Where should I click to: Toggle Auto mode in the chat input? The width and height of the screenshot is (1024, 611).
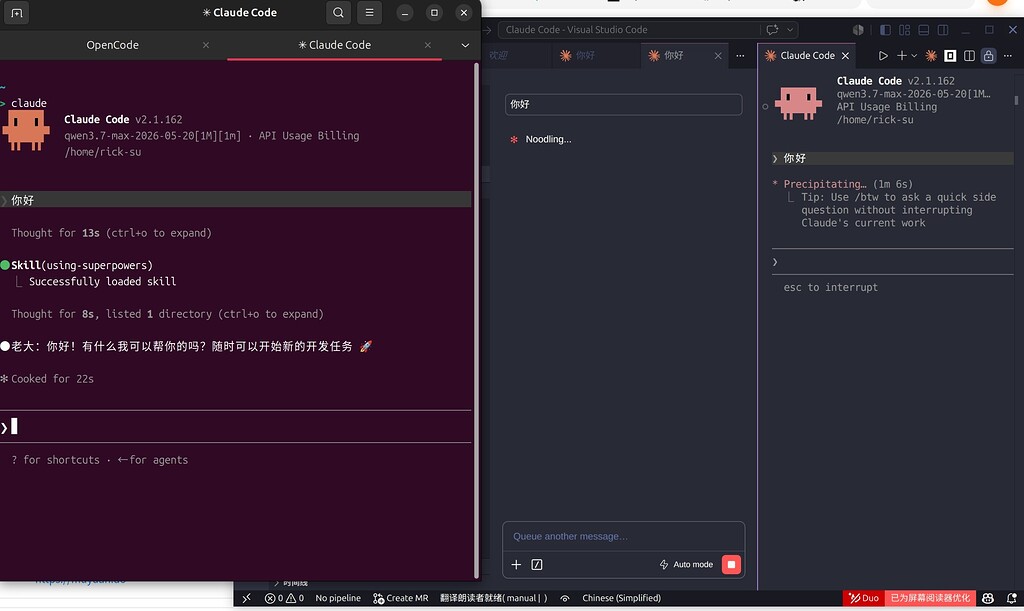click(686, 565)
